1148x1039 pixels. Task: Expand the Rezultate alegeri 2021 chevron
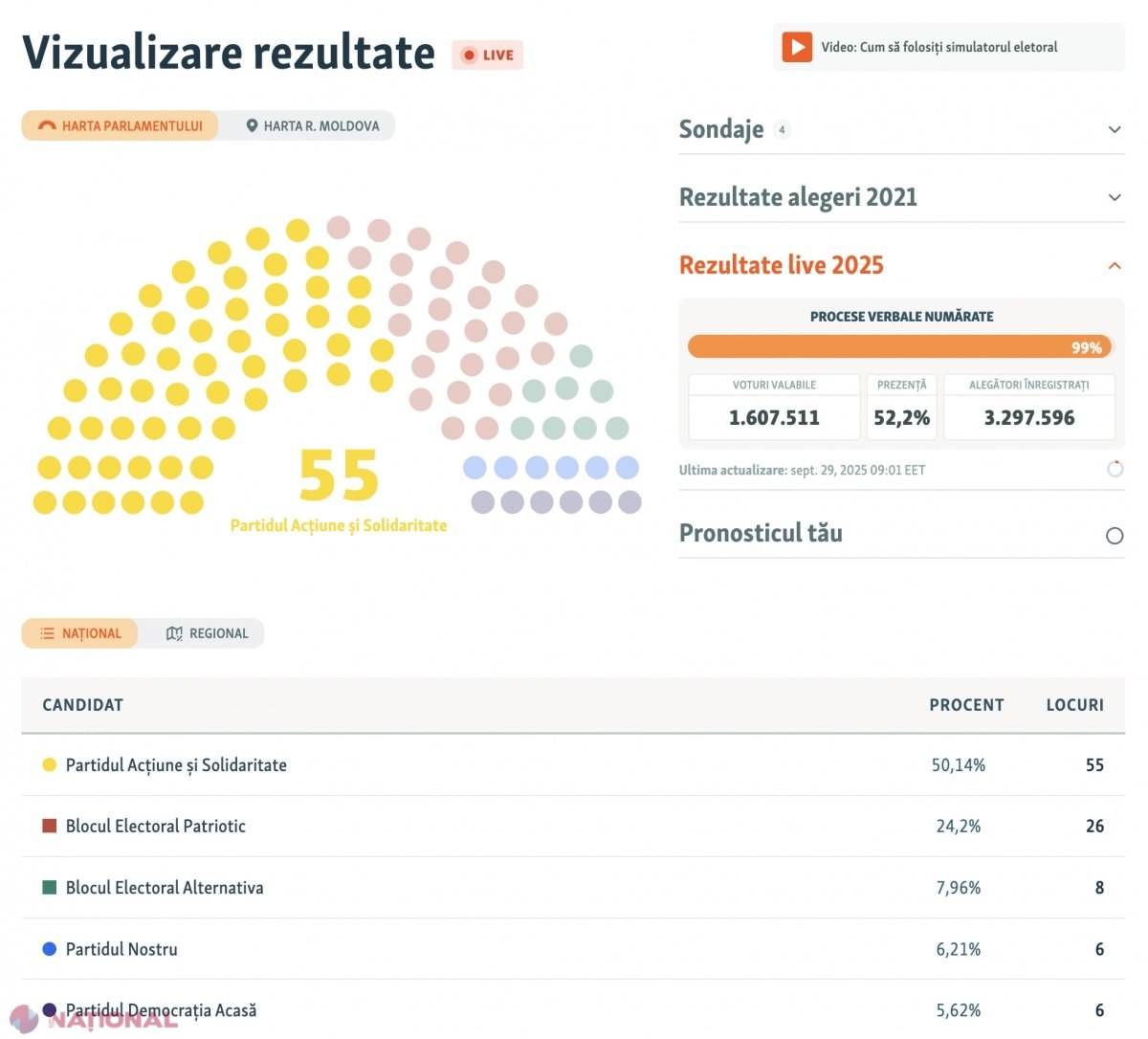click(x=1115, y=197)
